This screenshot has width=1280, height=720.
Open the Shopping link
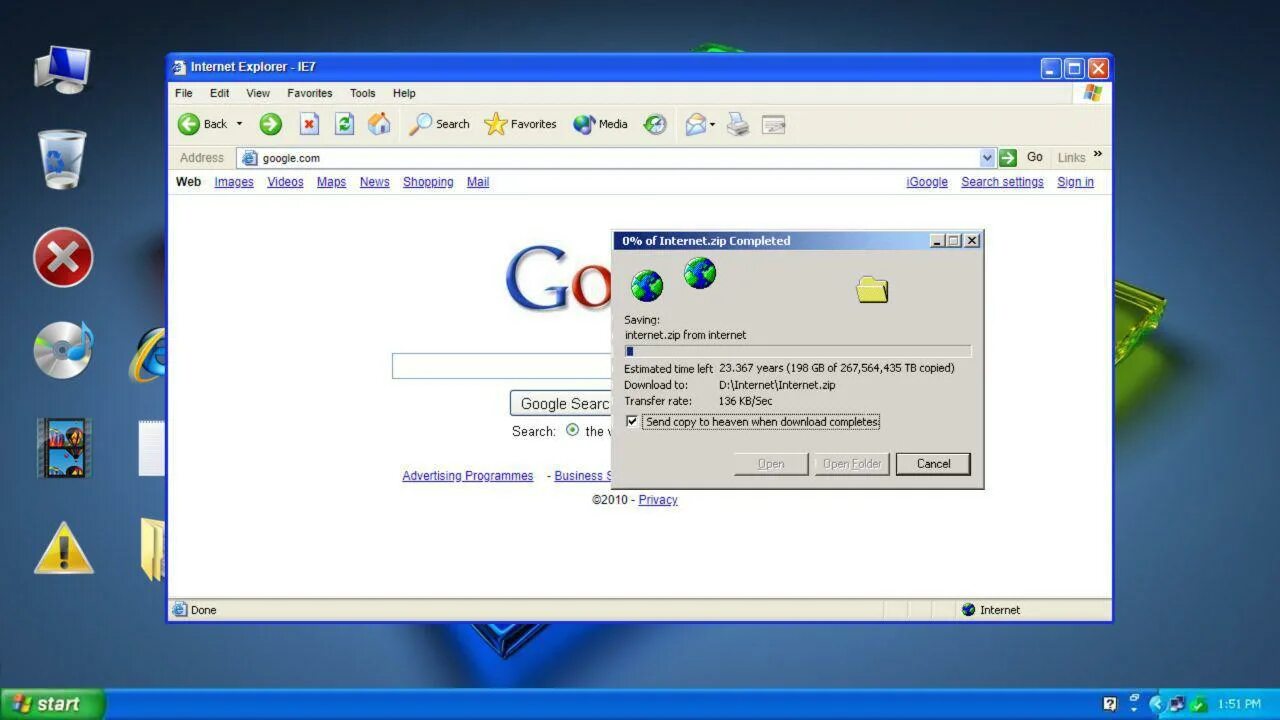click(428, 182)
